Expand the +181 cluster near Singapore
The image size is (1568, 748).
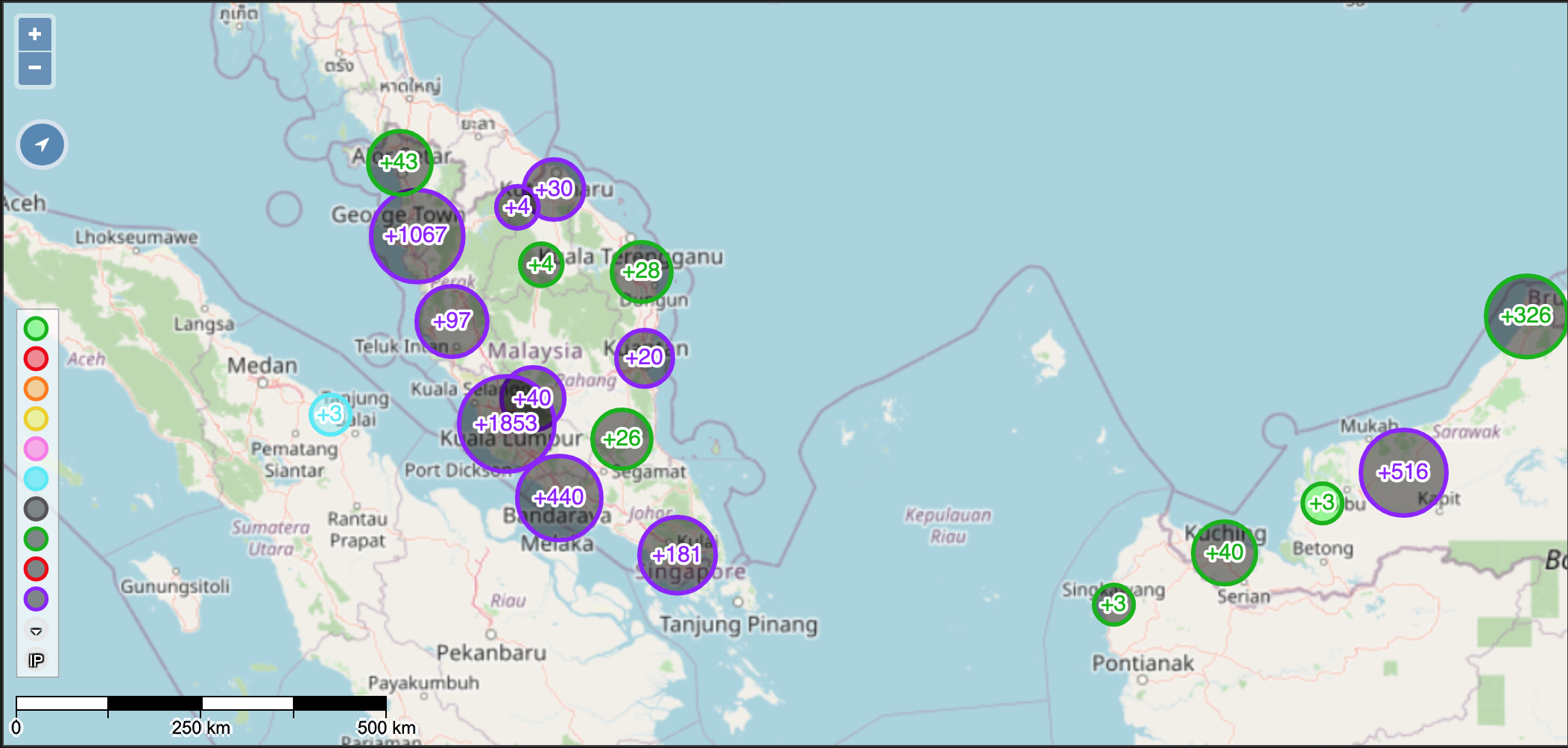tap(677, 555)
